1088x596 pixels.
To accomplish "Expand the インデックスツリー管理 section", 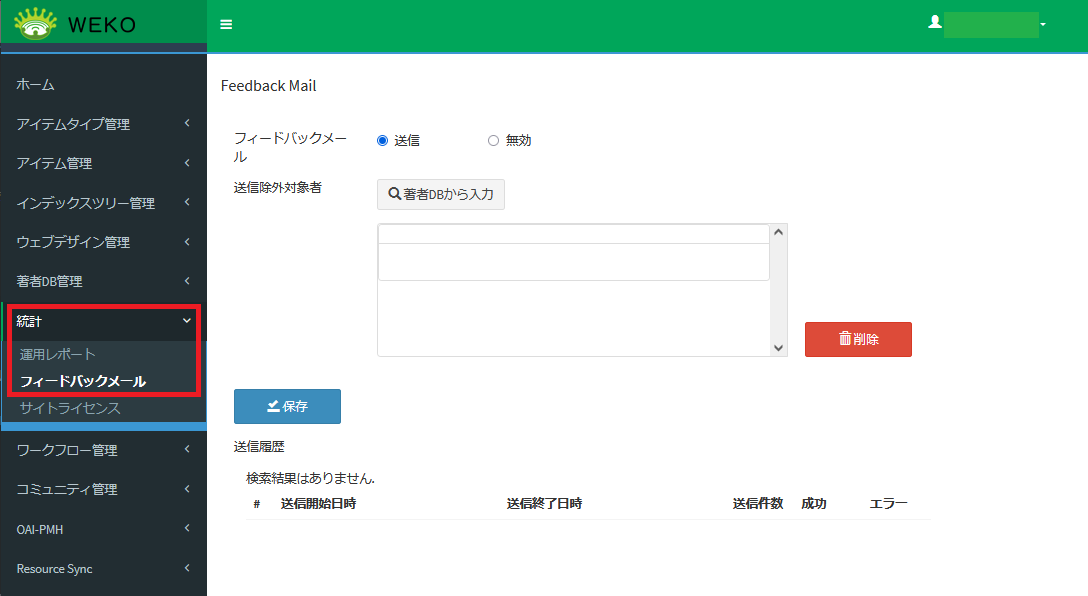I will tap(103, 203).
